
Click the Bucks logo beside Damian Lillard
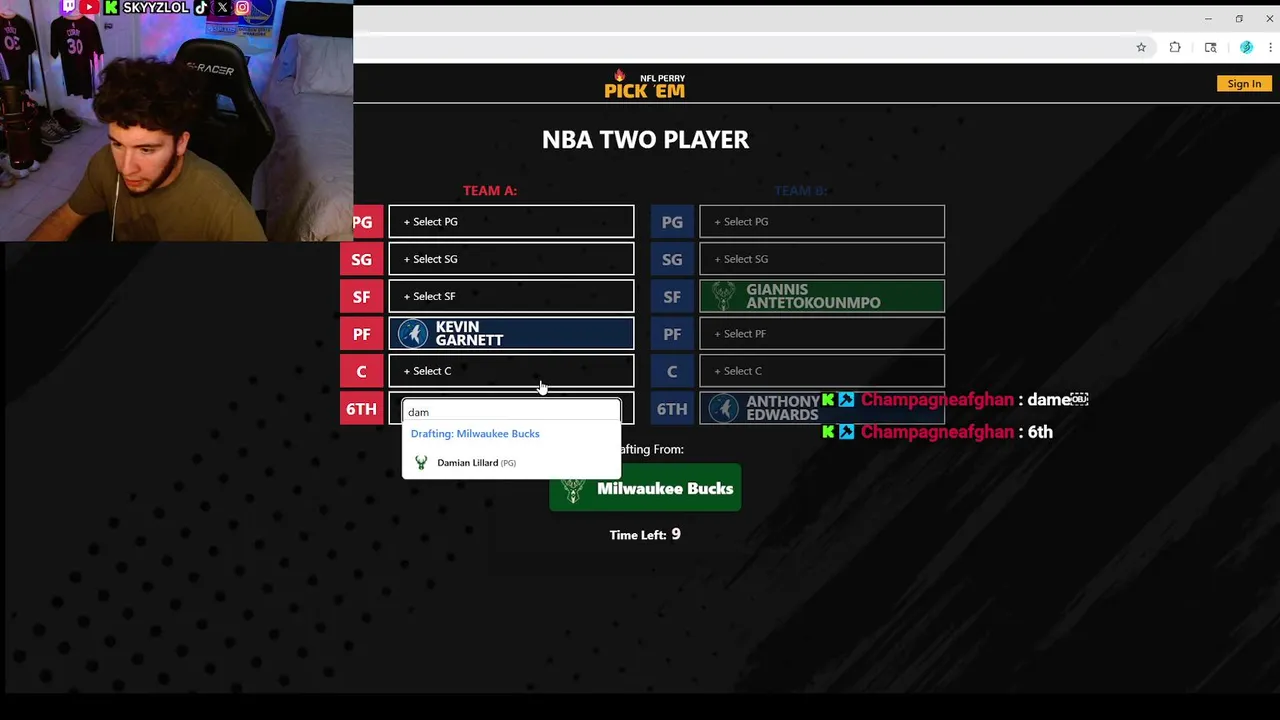click(421, 463)
